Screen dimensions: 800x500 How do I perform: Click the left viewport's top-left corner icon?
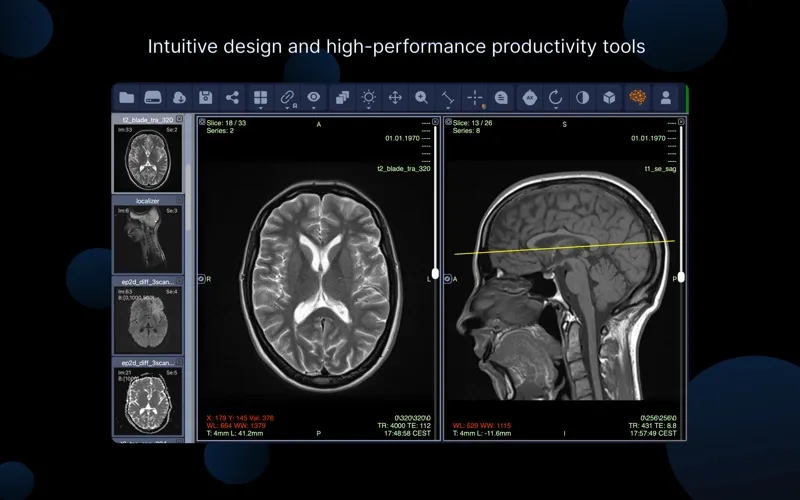[x=202, y=122]
